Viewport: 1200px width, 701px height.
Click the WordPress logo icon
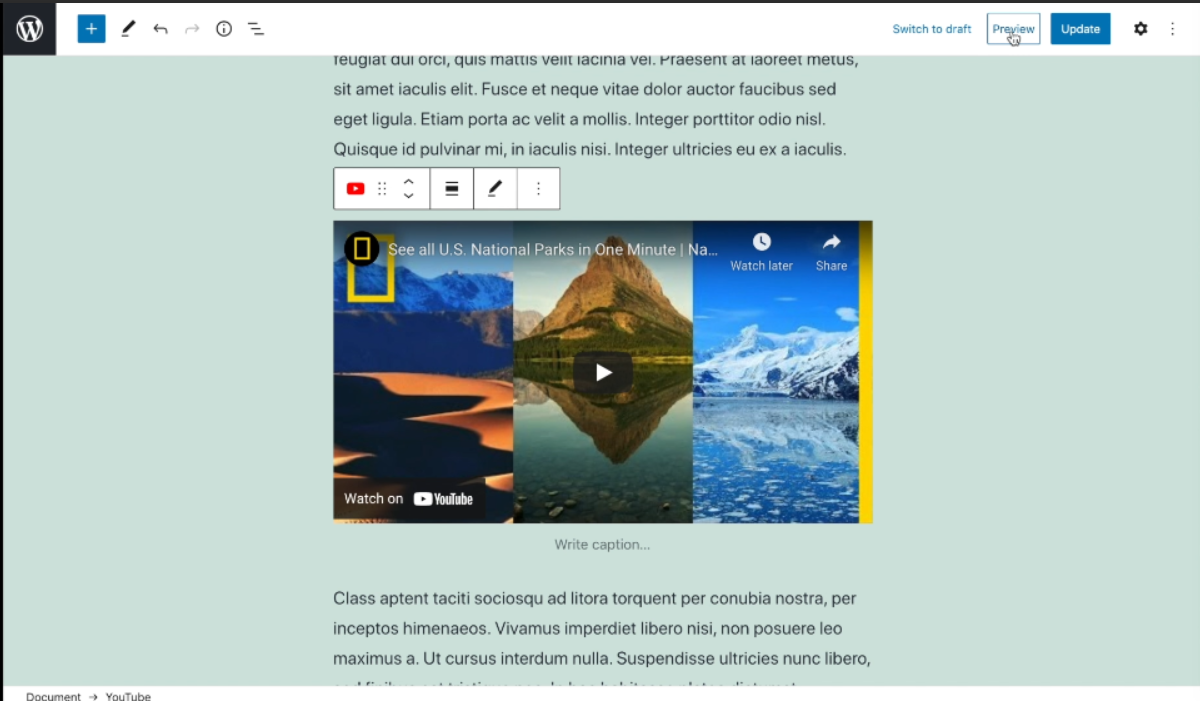(29, 29)
